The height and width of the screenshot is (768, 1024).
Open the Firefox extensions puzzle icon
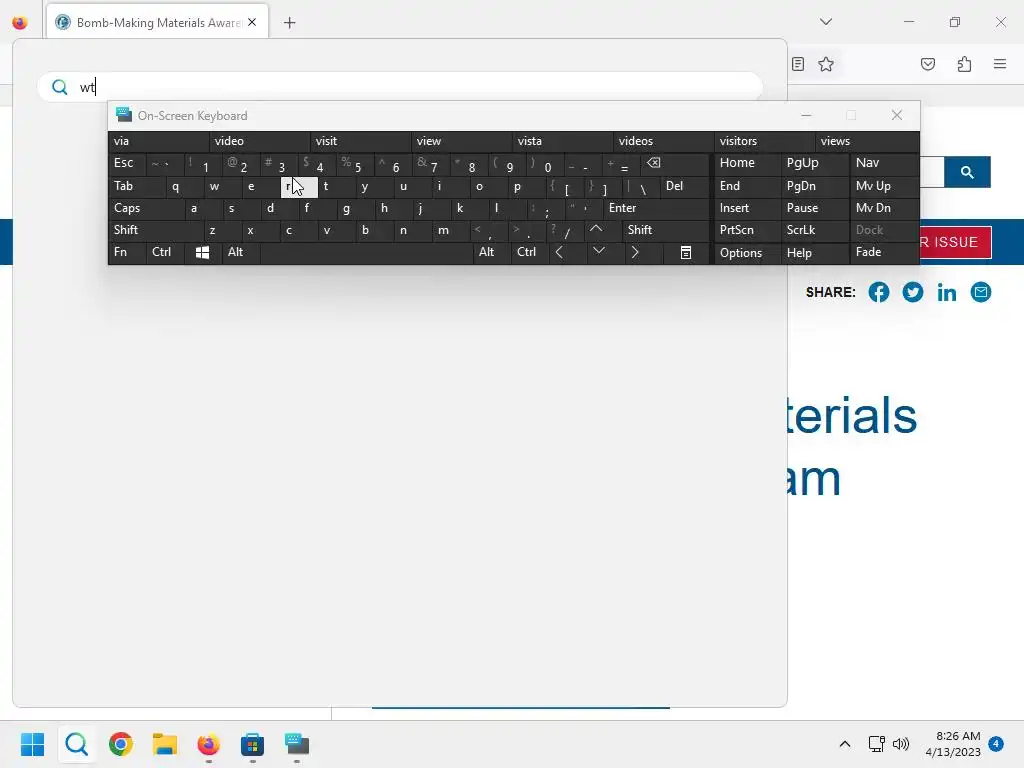(x=965, y=64)
